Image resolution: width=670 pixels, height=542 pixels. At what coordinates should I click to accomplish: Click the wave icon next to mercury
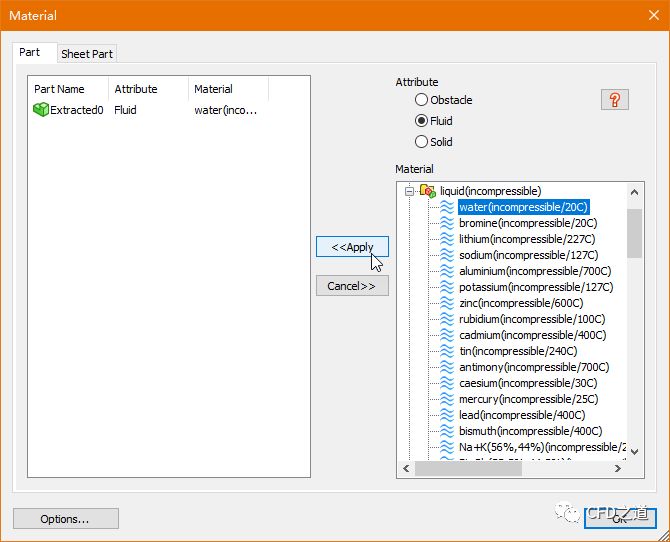(447, 399)
